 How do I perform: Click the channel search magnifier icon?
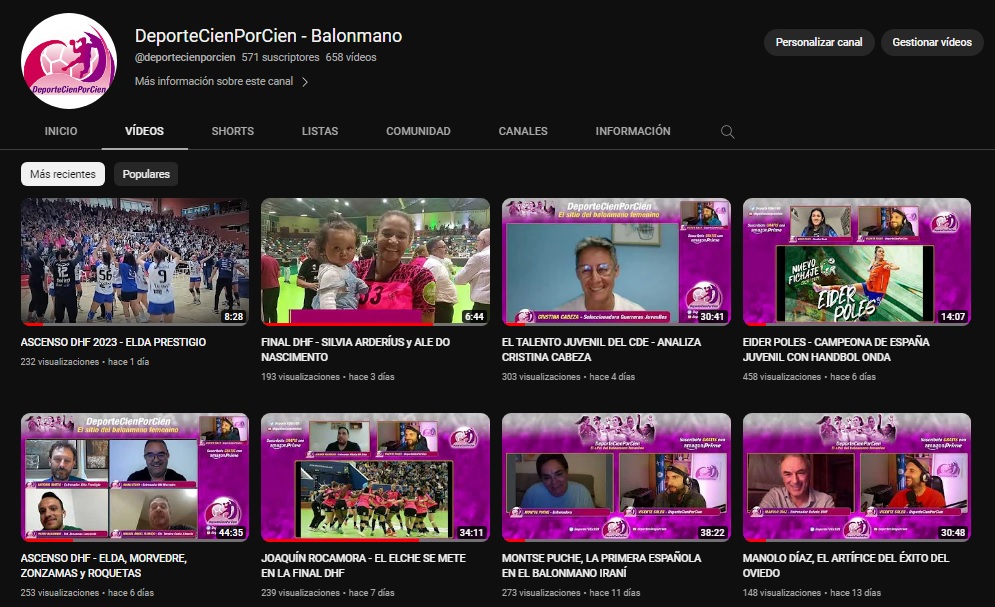point(727,131)
